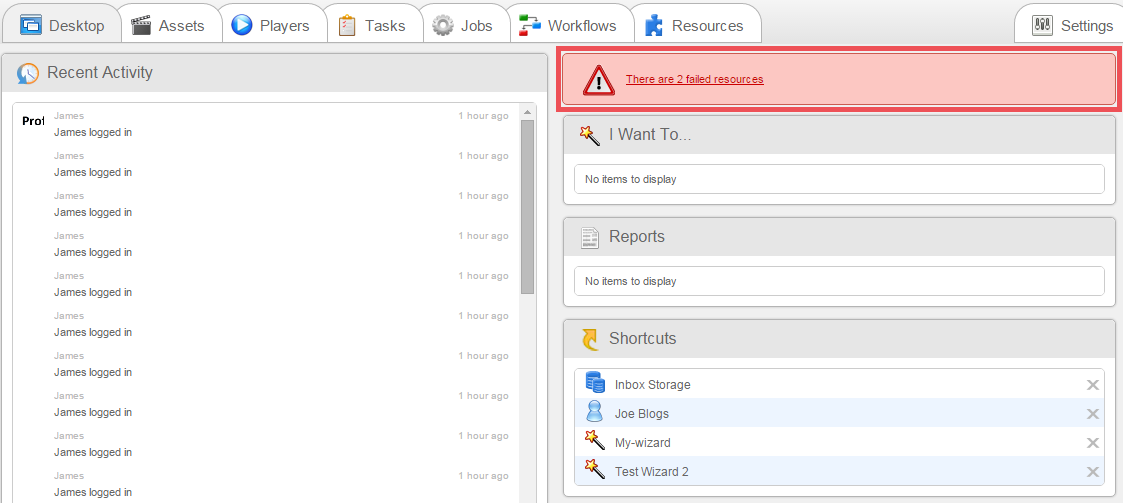Viewport: 1123px width, 503px height.
Task: Switch to the Players tab
Action: pos(272,25)
